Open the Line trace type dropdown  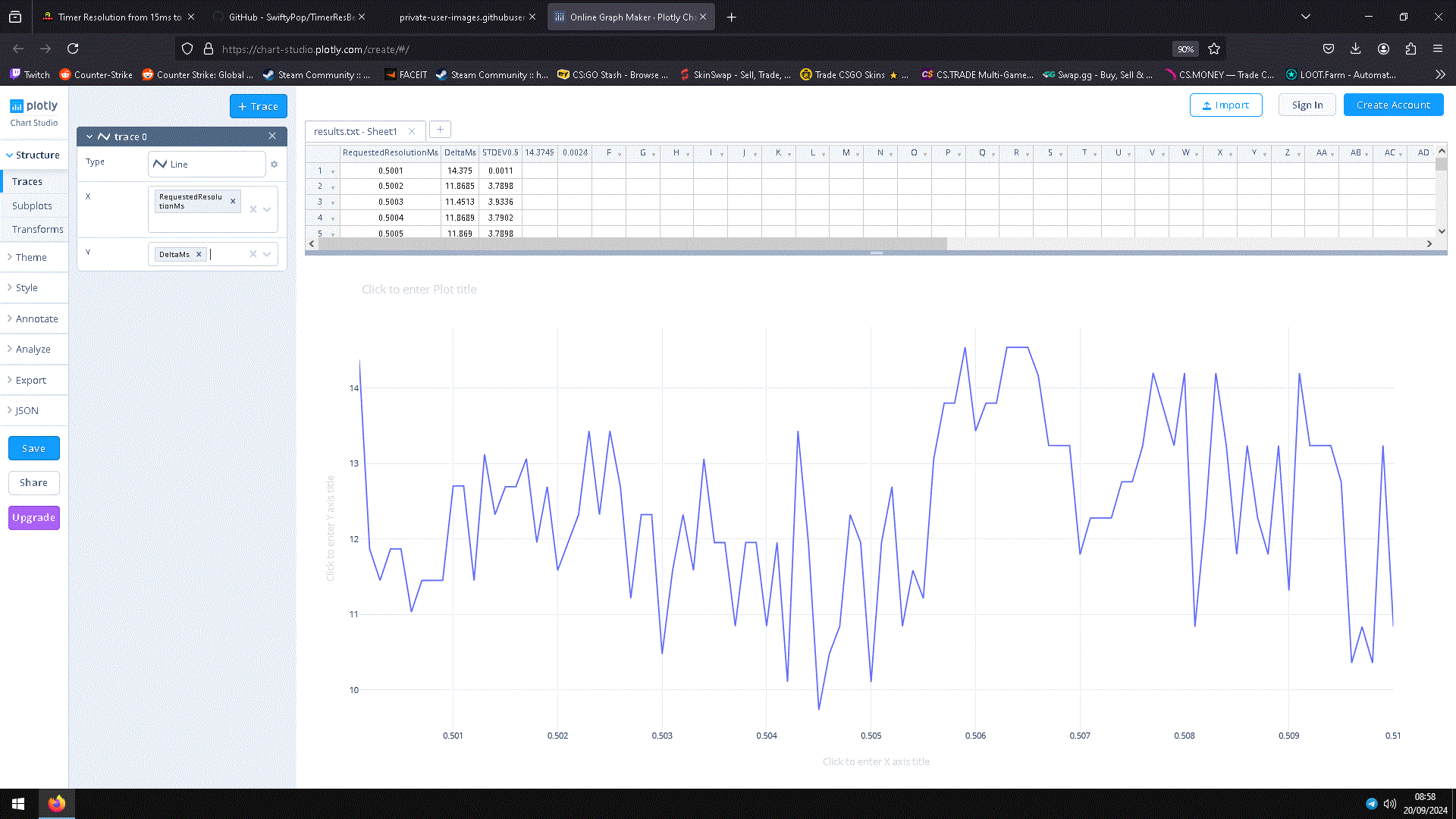click(x=206, y=164)
